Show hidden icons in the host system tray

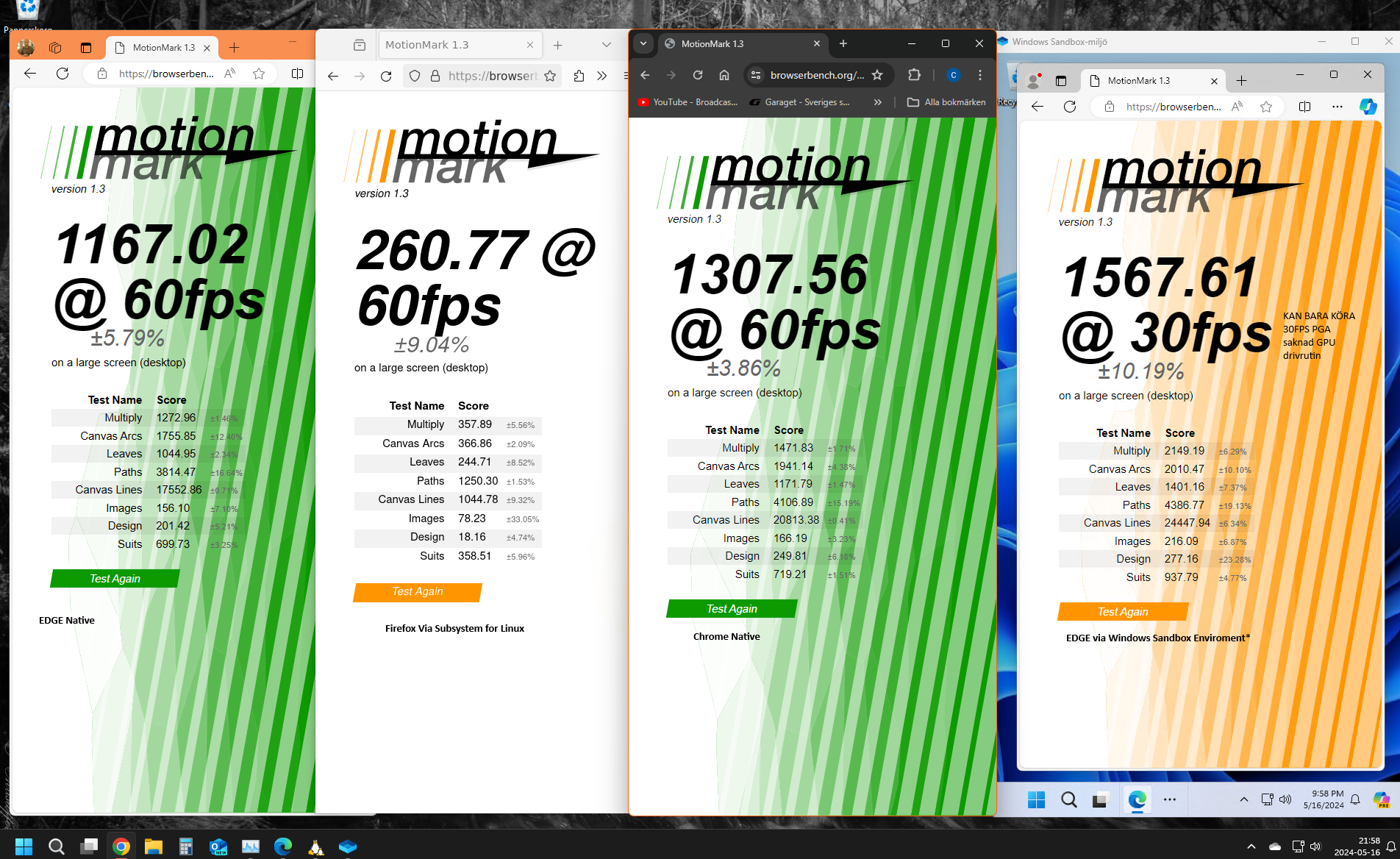(1251, 847)
